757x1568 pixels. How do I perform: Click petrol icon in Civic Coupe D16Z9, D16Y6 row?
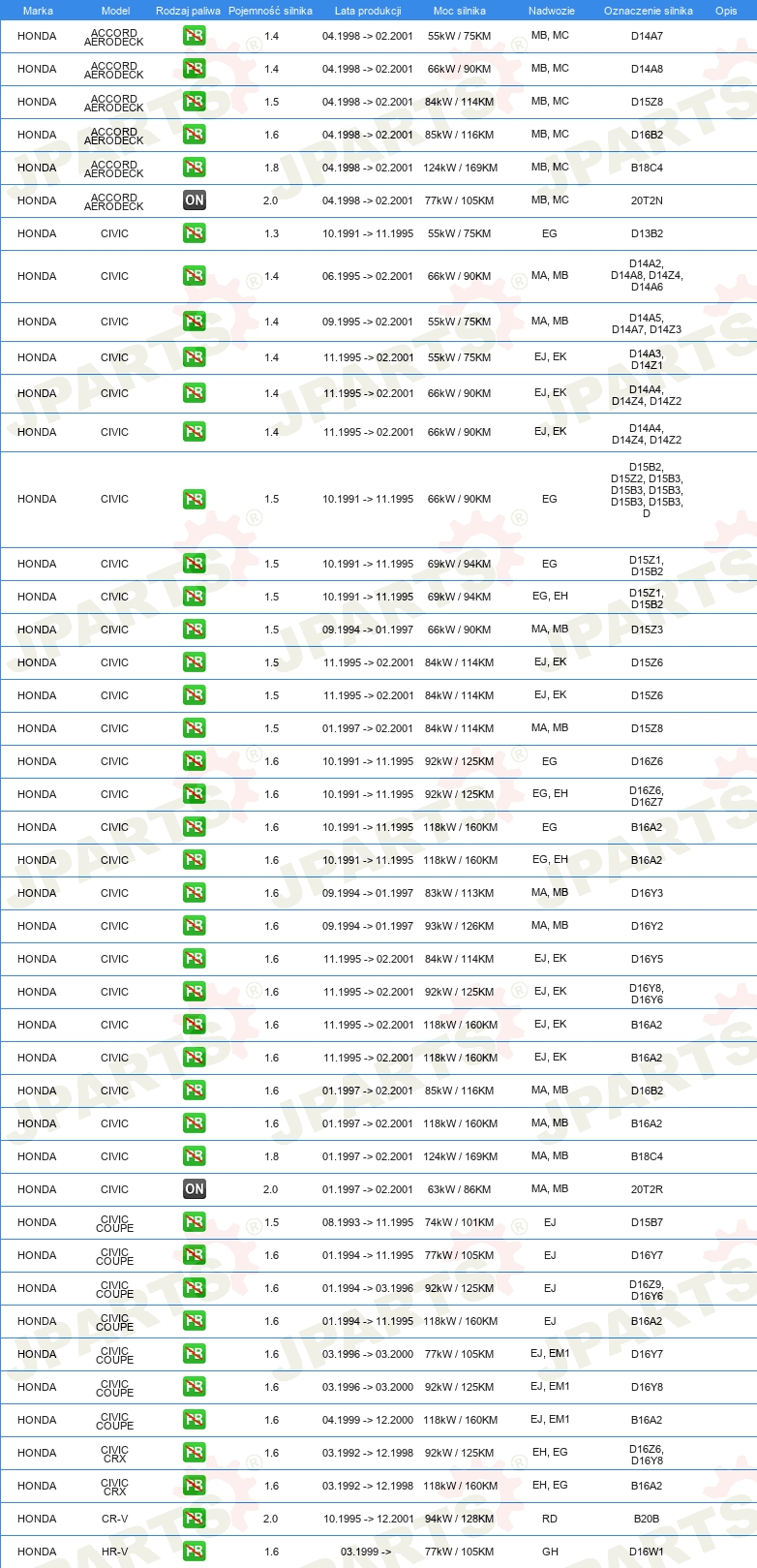tap(195, 1288)
